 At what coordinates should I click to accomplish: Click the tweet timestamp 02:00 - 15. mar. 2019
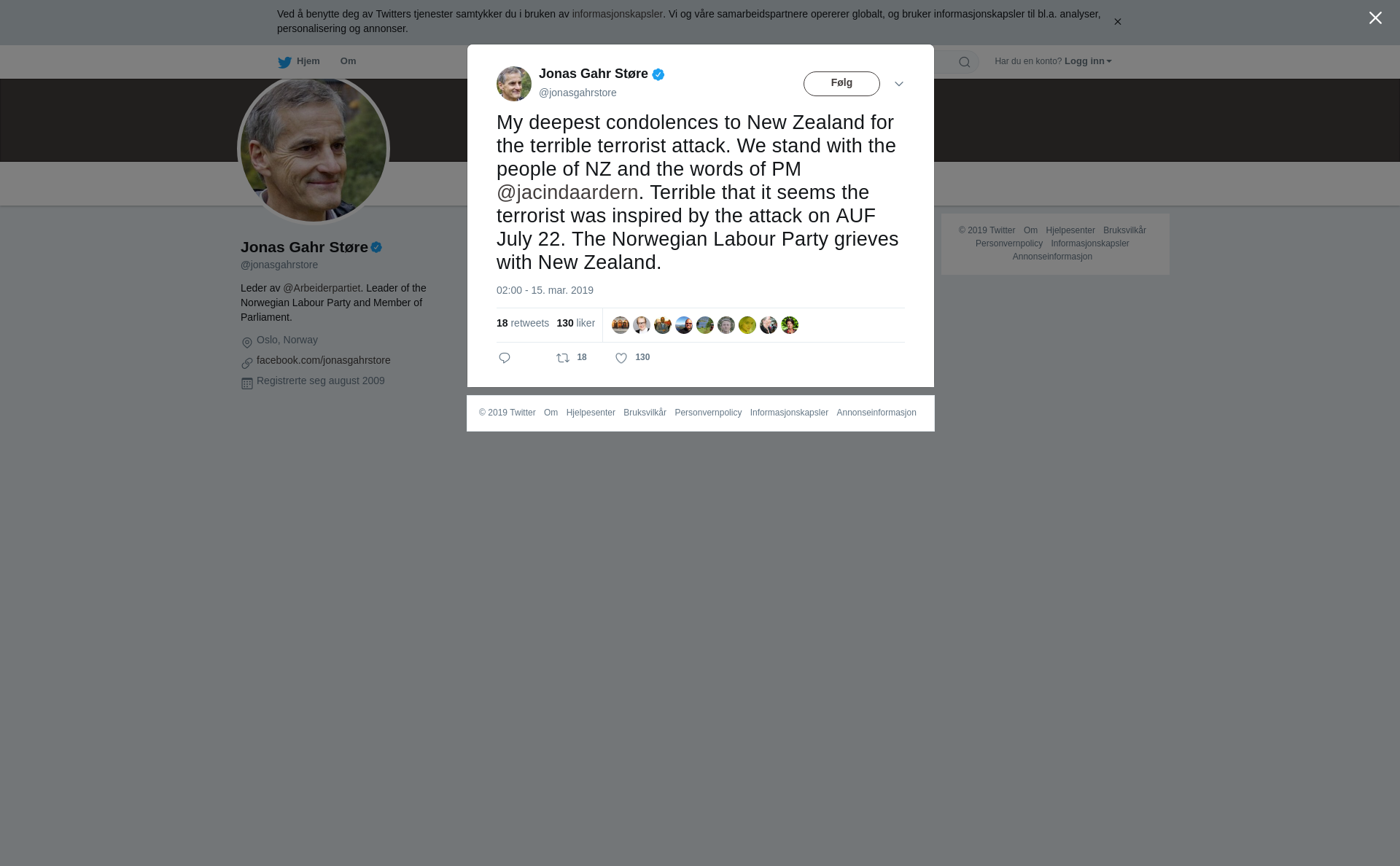point(545,290)
